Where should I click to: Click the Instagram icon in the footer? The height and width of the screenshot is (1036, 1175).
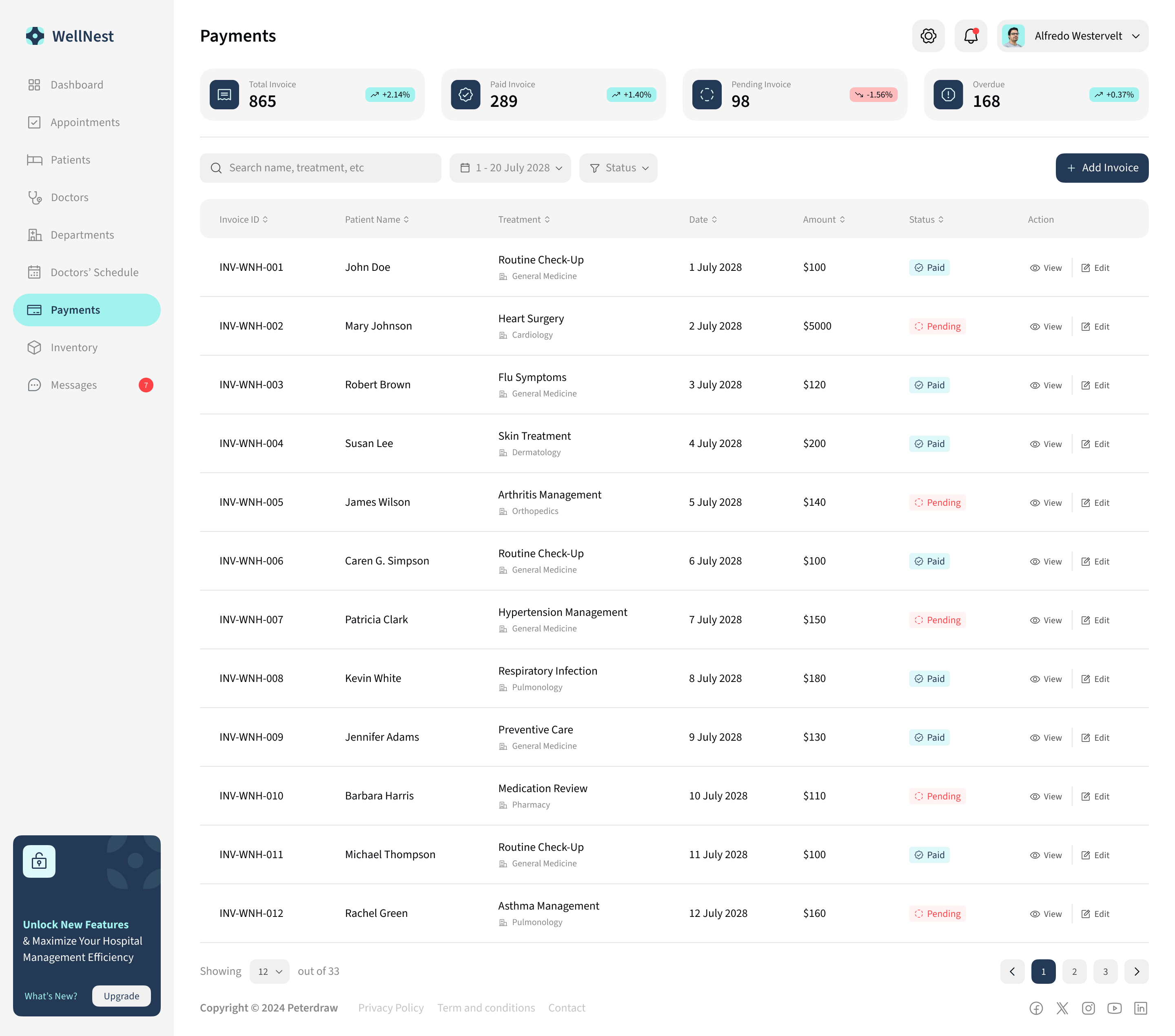point(1088,1008)
